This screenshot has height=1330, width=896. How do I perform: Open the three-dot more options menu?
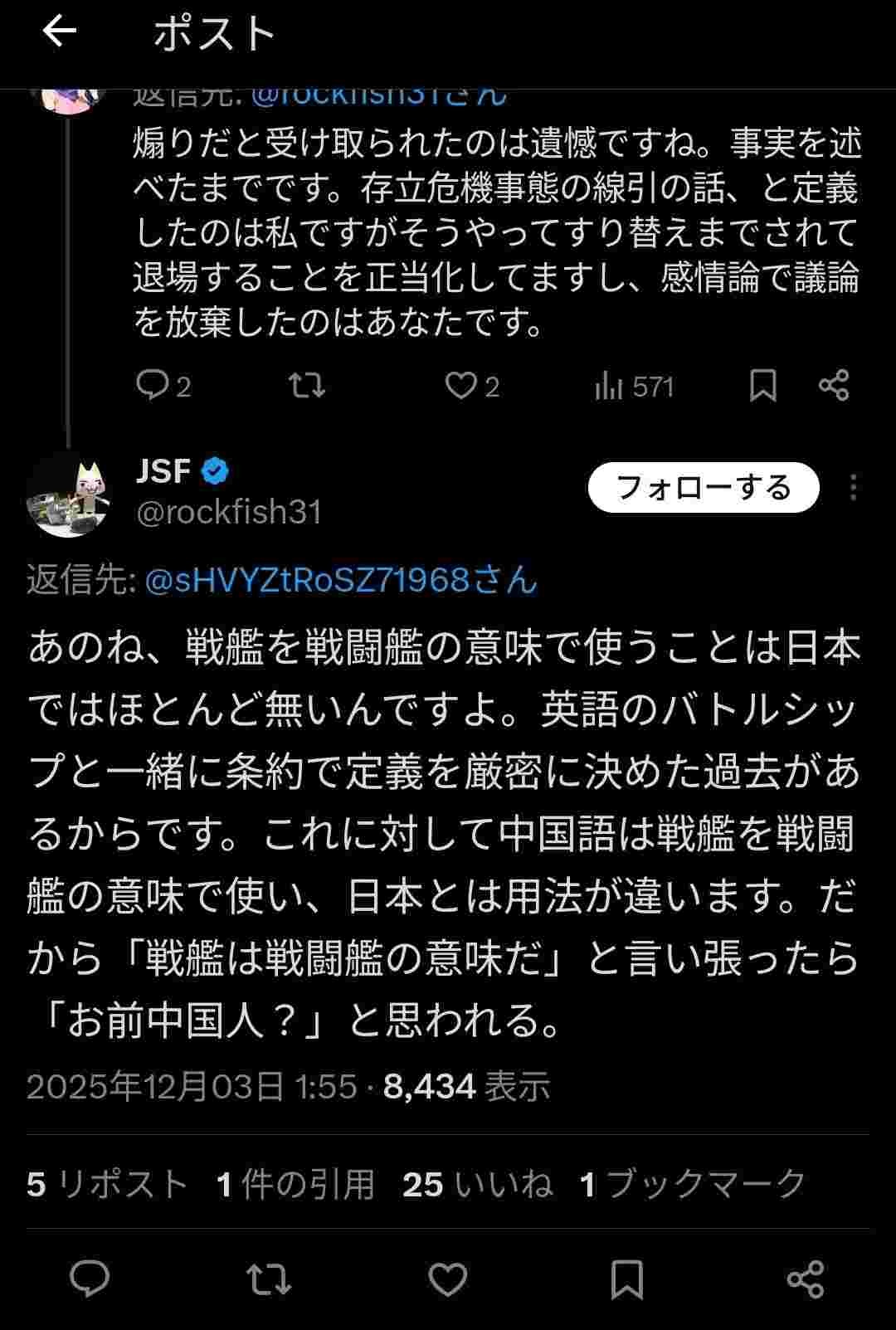tap(853, 487)
